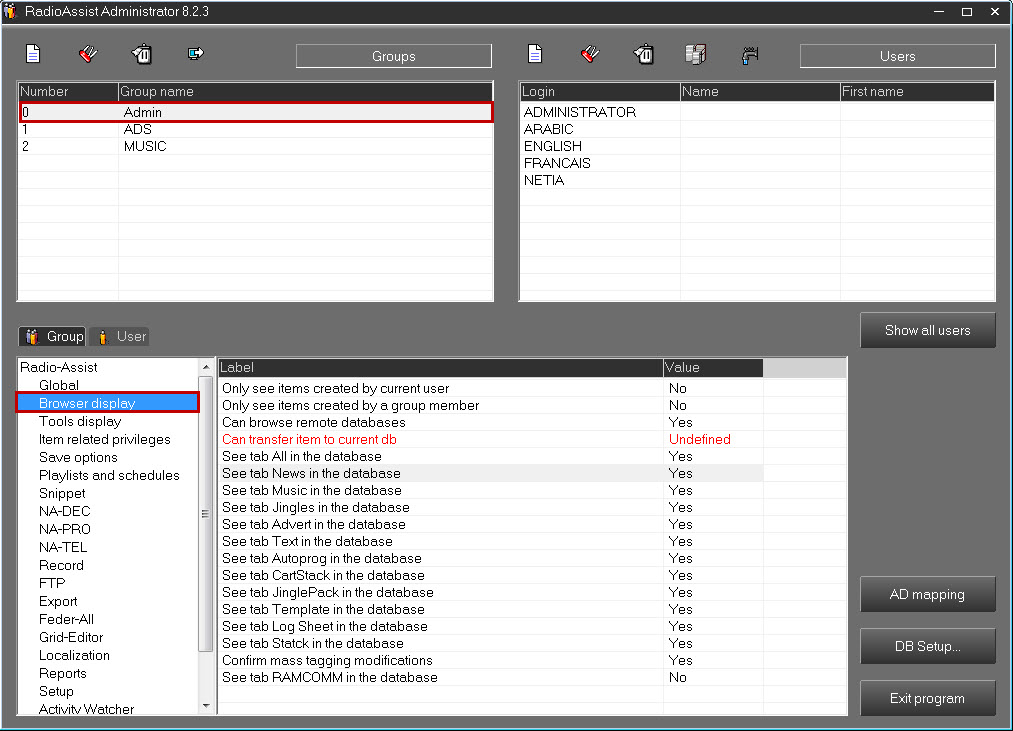Click the red edit user icon
1013x731 pixels.
(x=590, y=54)
